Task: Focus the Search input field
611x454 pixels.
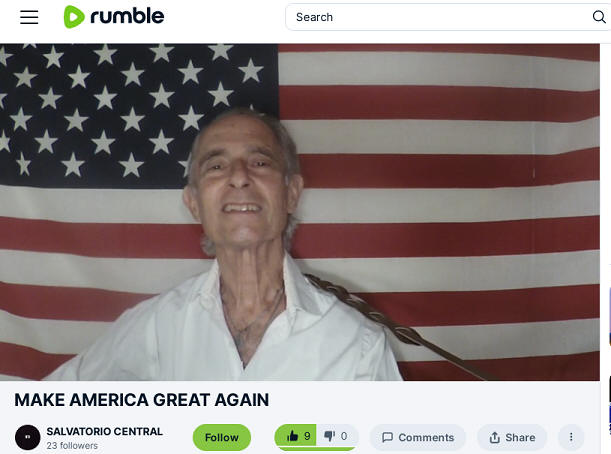Action: [440, 17]
